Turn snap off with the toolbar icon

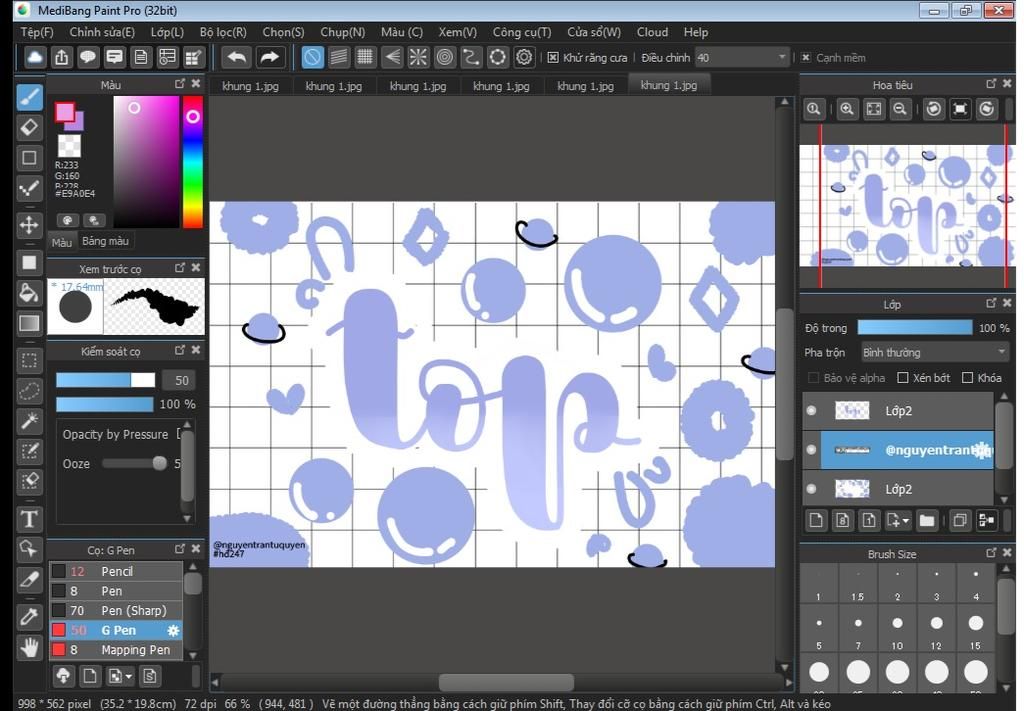(x=312, y=57)
